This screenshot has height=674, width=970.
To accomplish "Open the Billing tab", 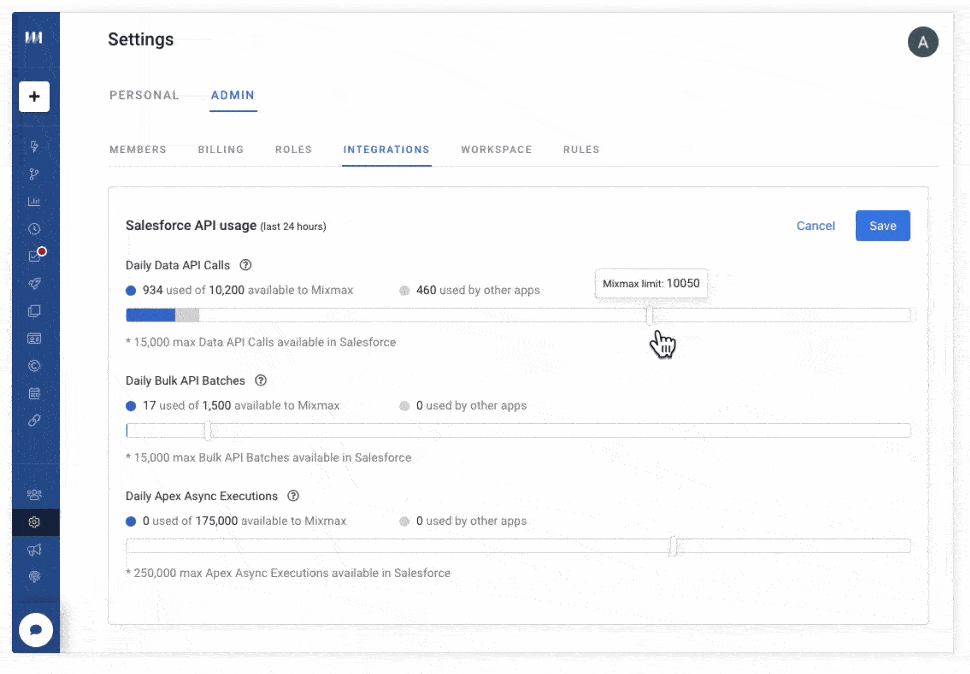I will 221,150.
